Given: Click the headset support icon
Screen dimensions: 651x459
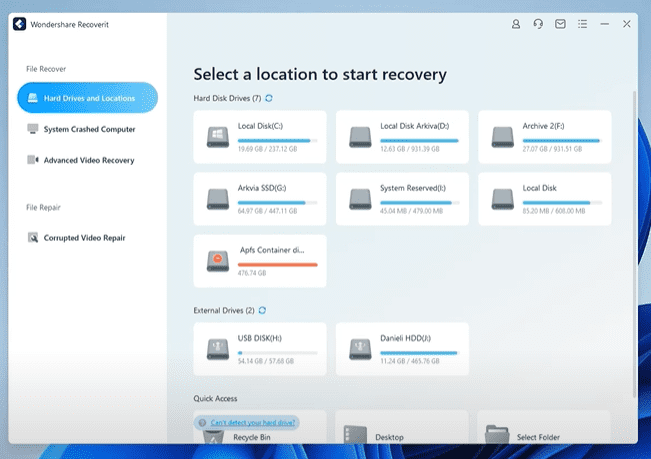Looking at the screenshot, I should click(538, 23).
